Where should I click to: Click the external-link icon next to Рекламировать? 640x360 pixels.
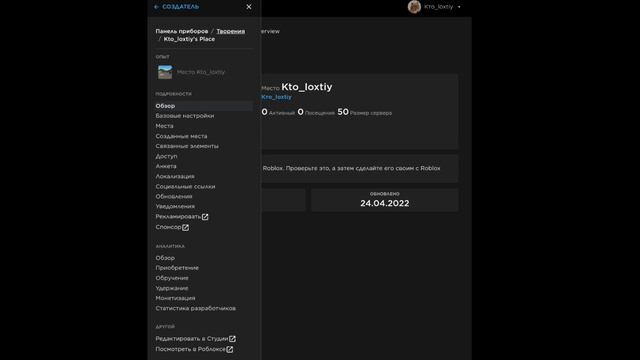[x=205, y=217]
